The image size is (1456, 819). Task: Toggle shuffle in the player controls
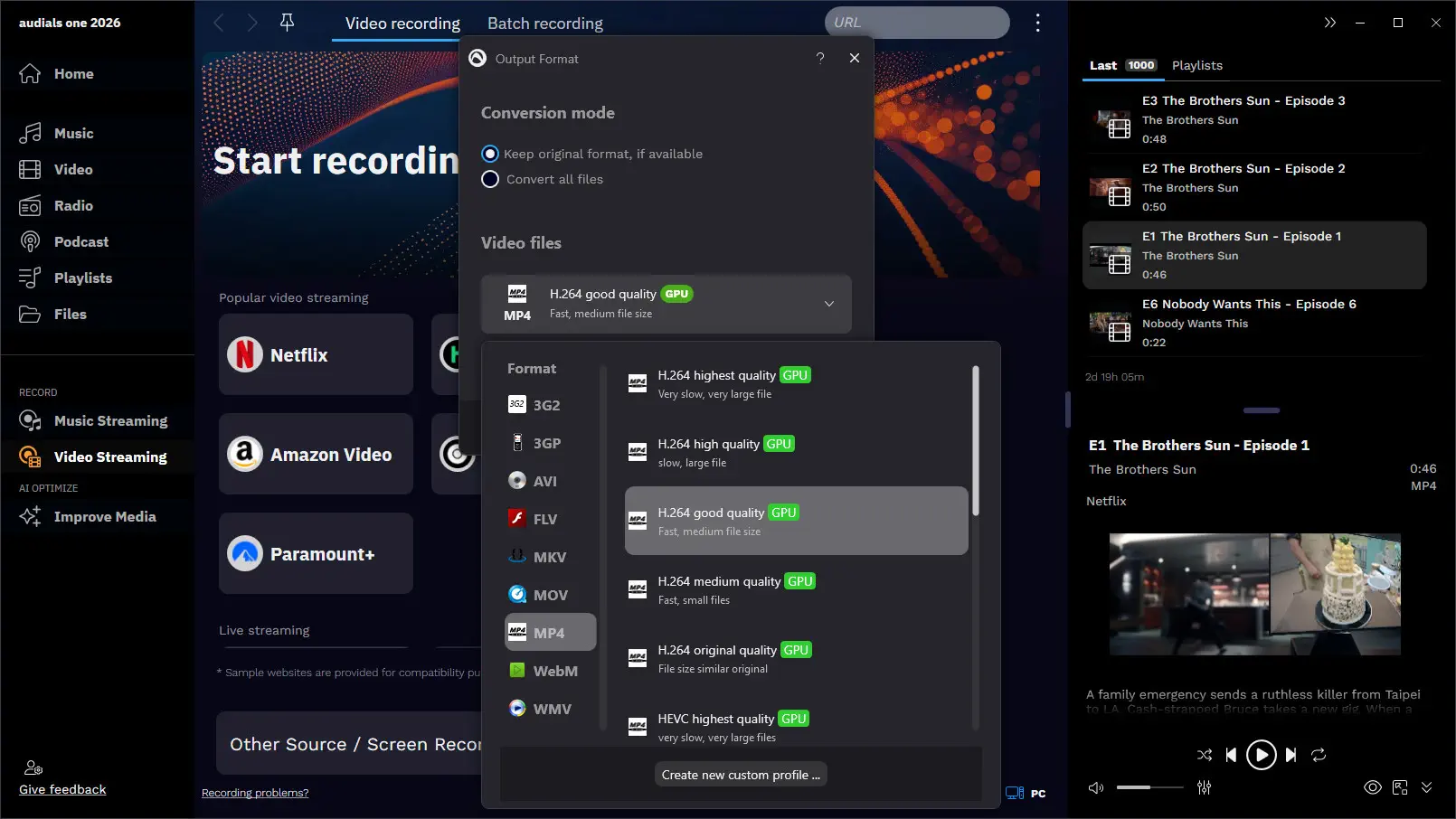click(x=1204, y=755)
